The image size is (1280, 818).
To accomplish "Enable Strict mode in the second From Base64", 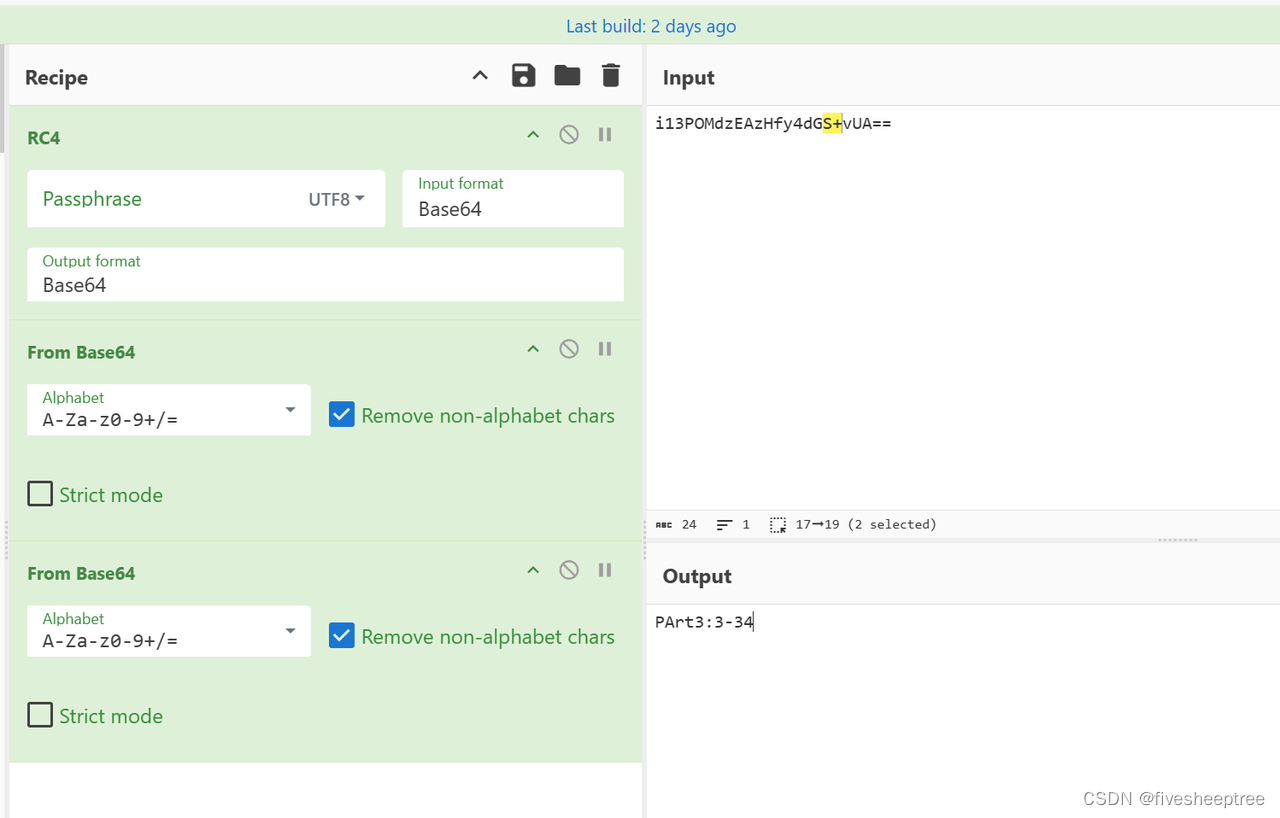I will [x=40, y=714].
